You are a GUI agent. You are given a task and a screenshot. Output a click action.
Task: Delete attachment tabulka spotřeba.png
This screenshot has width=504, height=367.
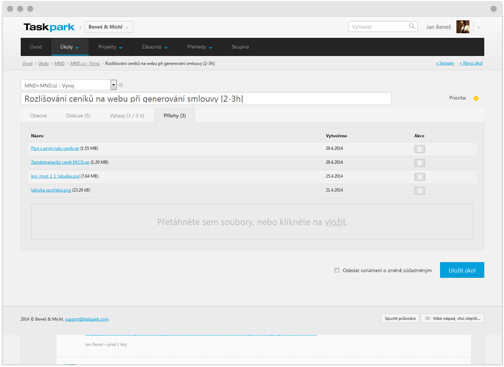[419, 191]
